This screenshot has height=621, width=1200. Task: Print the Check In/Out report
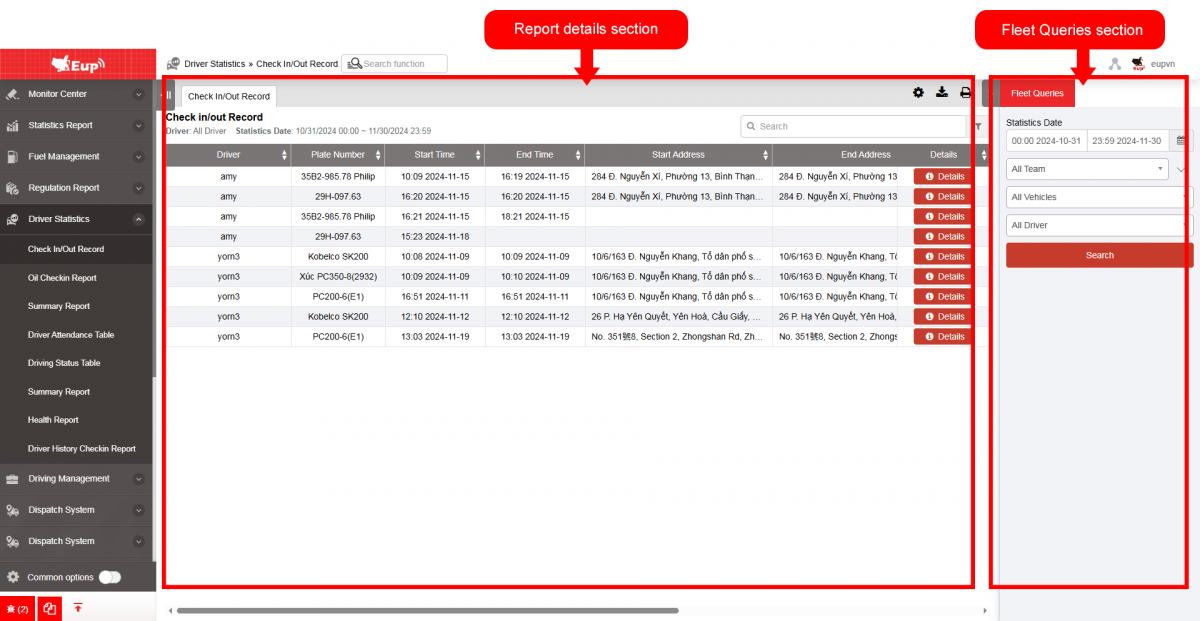[965, 93]
